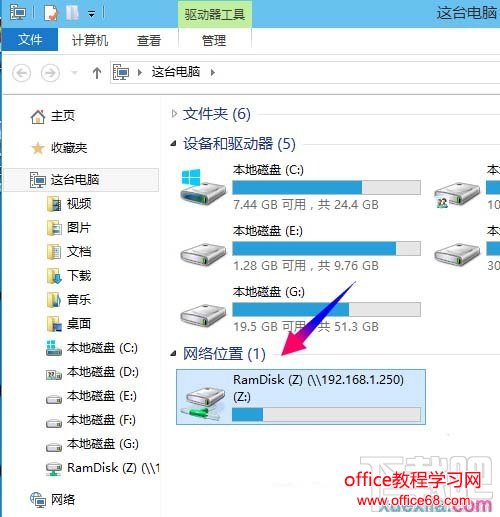Screen dimensions: 500x517
Task: Select the local disk G: drive icon
Action: pos(203,315)
